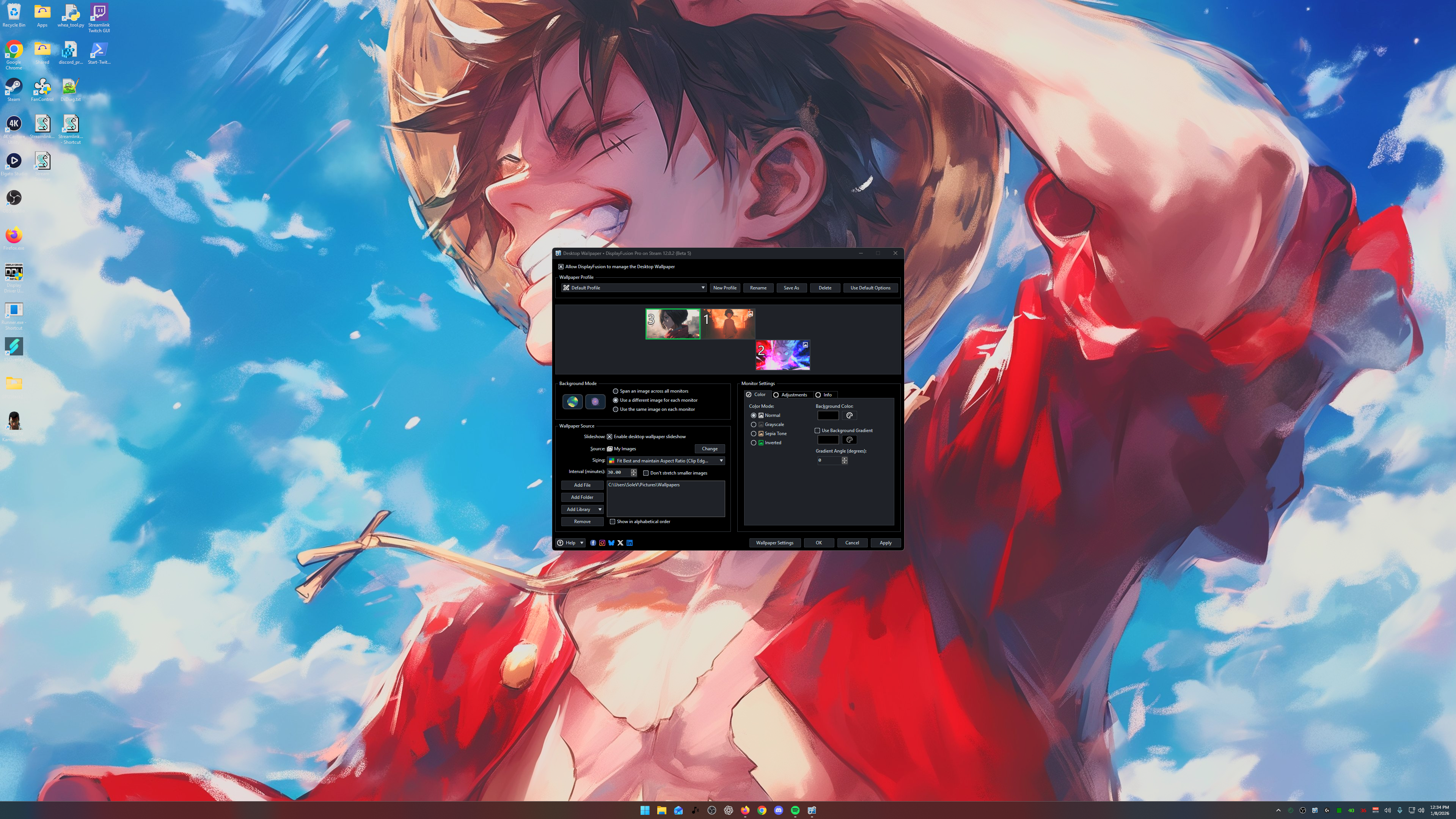
Task: Click the purple galaxy Background Mode icon
Action: [x=595, y=401]
